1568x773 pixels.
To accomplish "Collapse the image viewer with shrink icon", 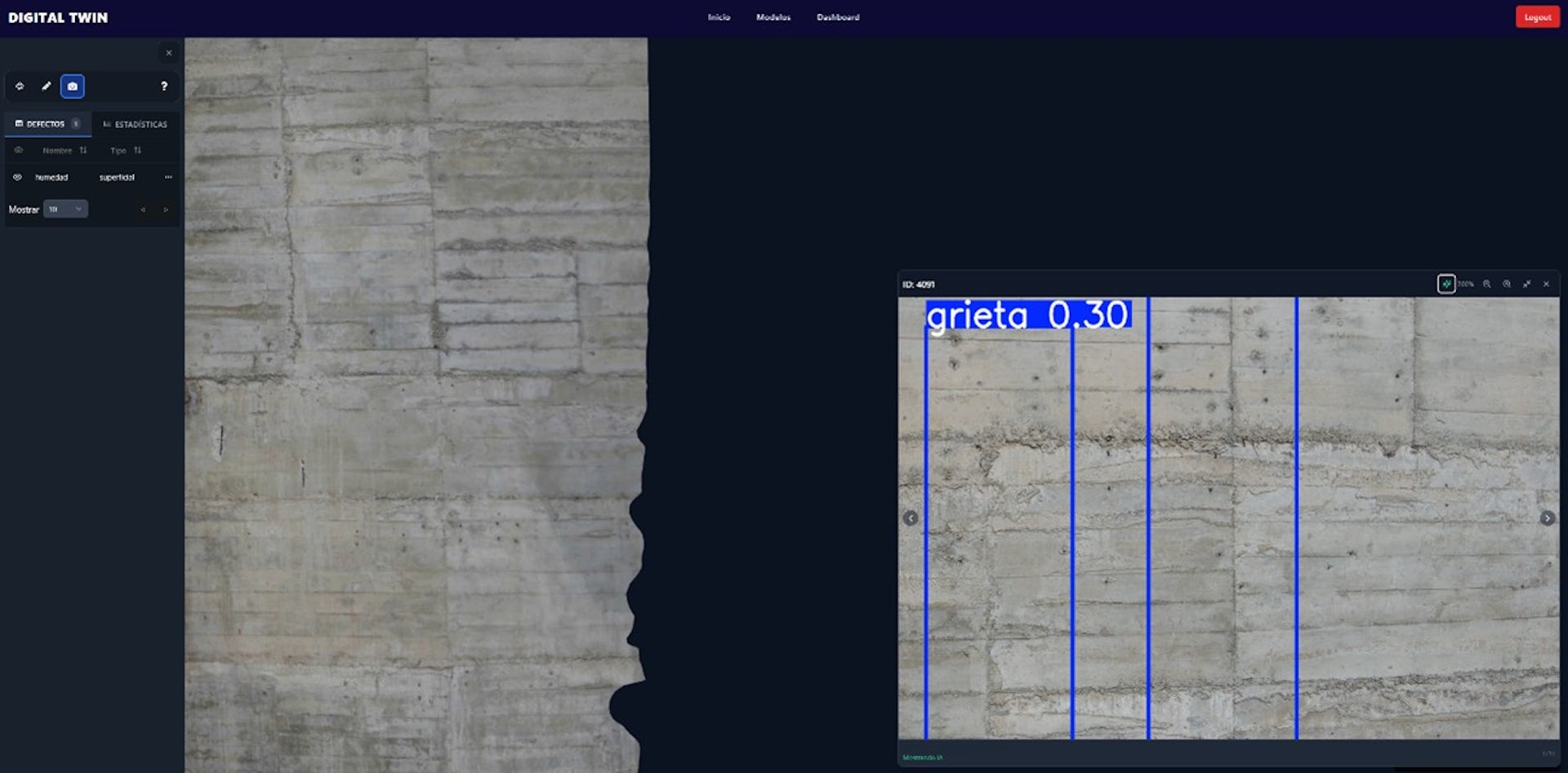I will point(1526,284).
